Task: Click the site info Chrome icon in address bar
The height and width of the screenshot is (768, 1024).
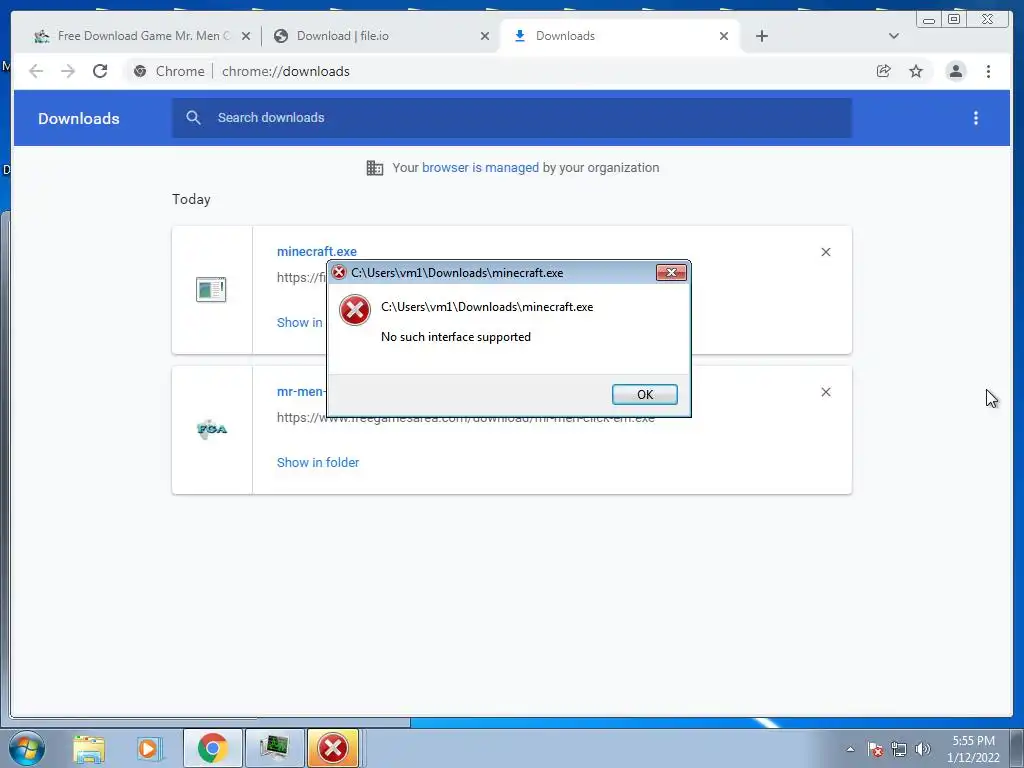Action: (140, 71)
